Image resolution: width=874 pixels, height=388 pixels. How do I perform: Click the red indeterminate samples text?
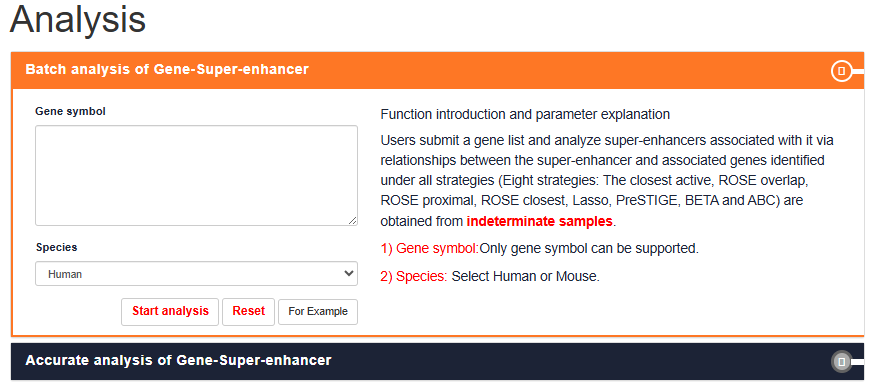pyautogui.click(x=540, y=221)
